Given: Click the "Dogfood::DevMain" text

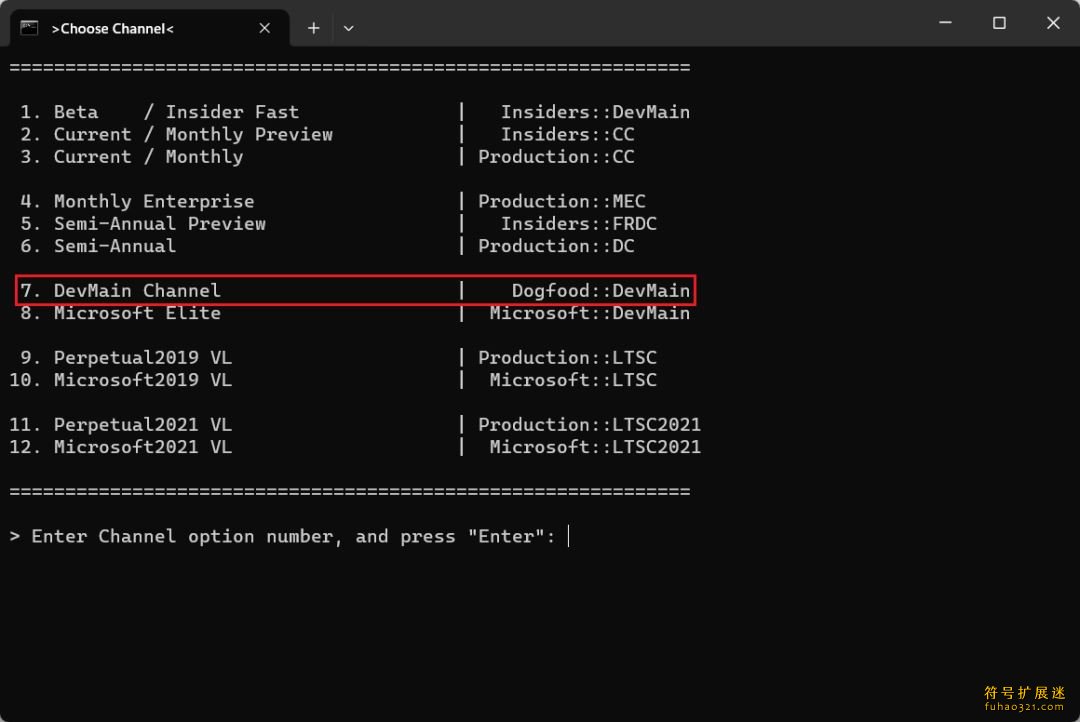Looking at the screenshot, I should click(x=600, y=291).
